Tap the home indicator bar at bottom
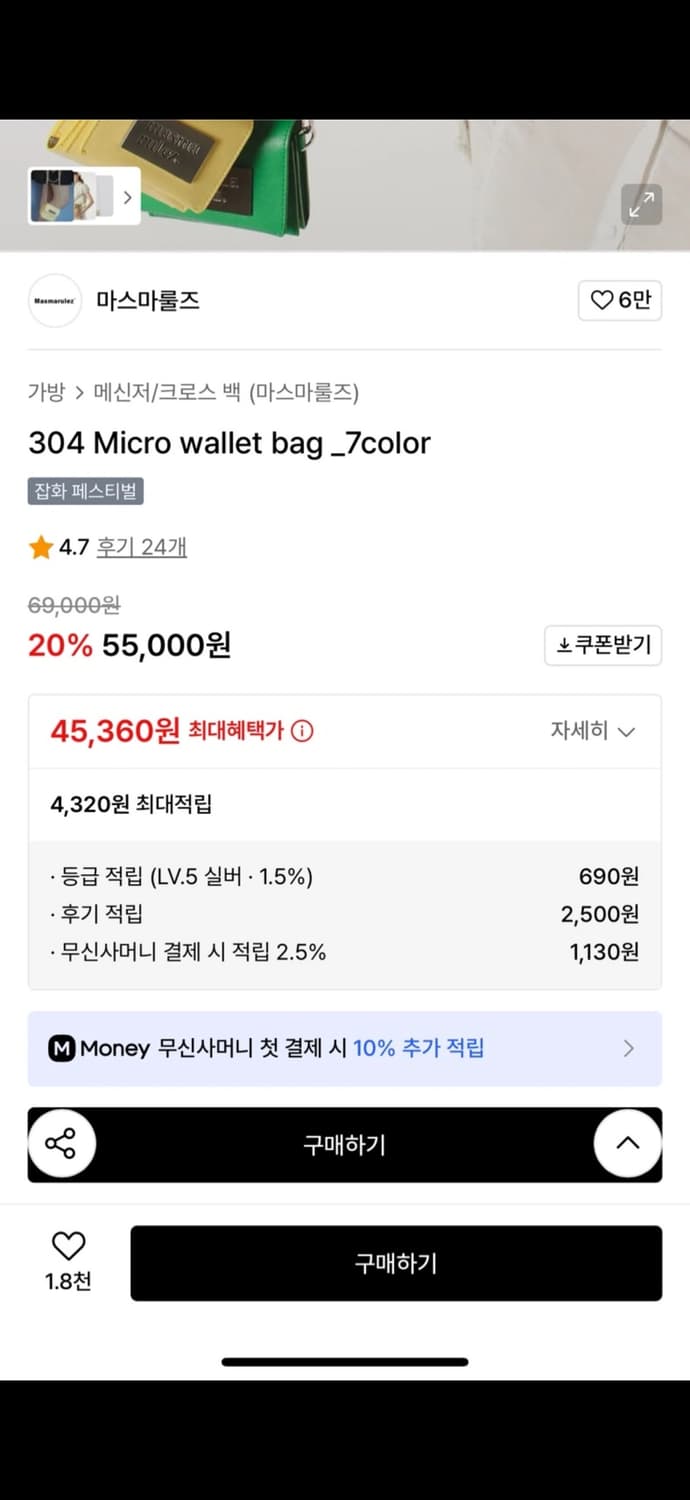The image size is (690, 1500). click(345, 1360)
